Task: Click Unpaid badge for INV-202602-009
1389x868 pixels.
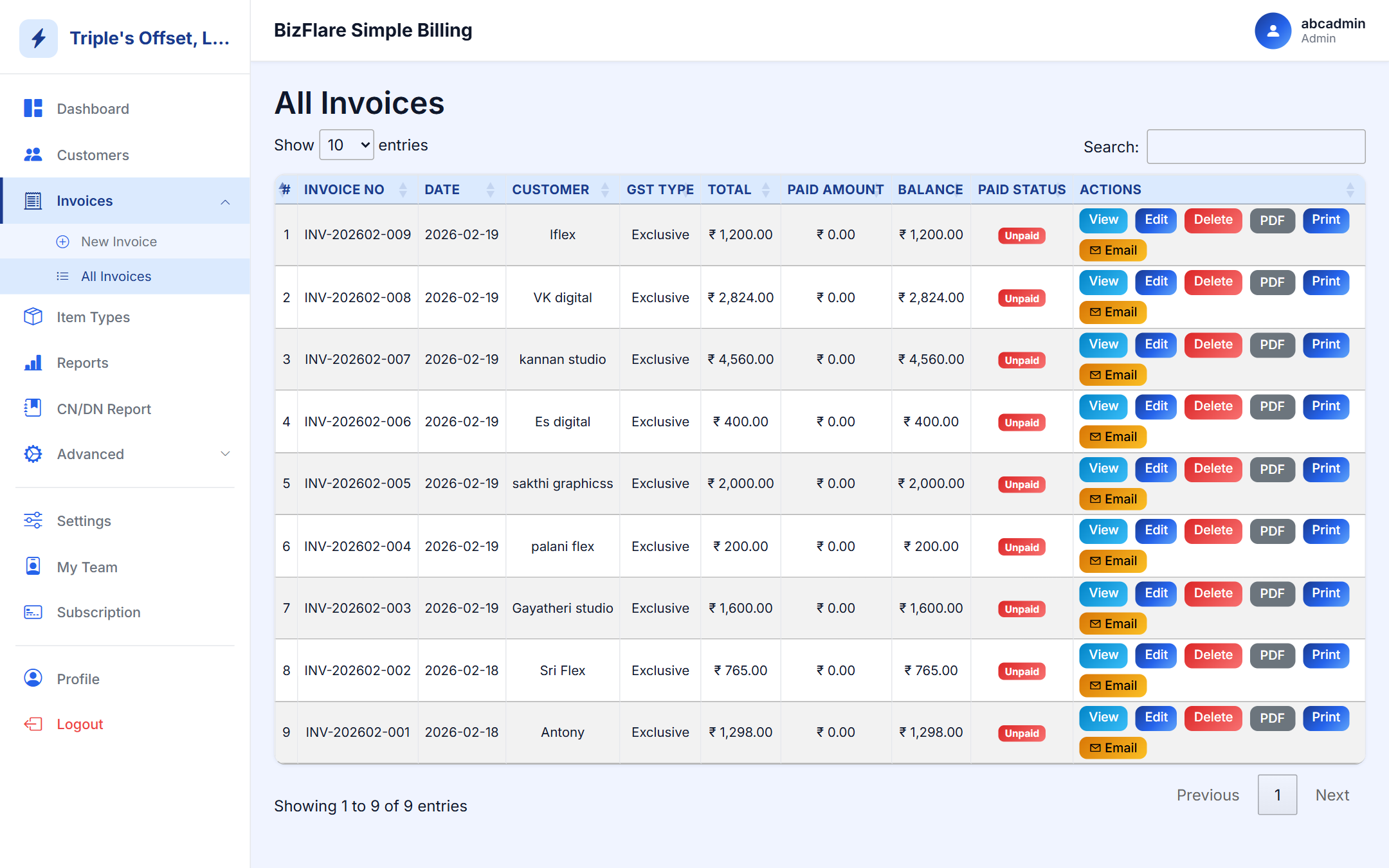Action: (1022, 235)
